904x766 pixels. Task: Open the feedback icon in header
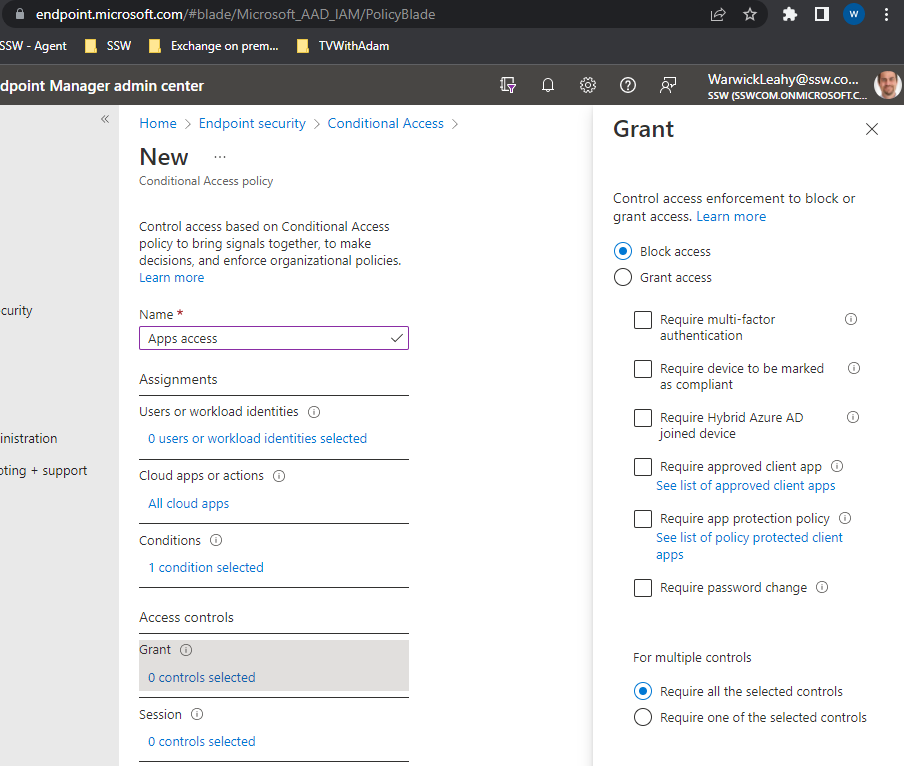coord(668,85)
